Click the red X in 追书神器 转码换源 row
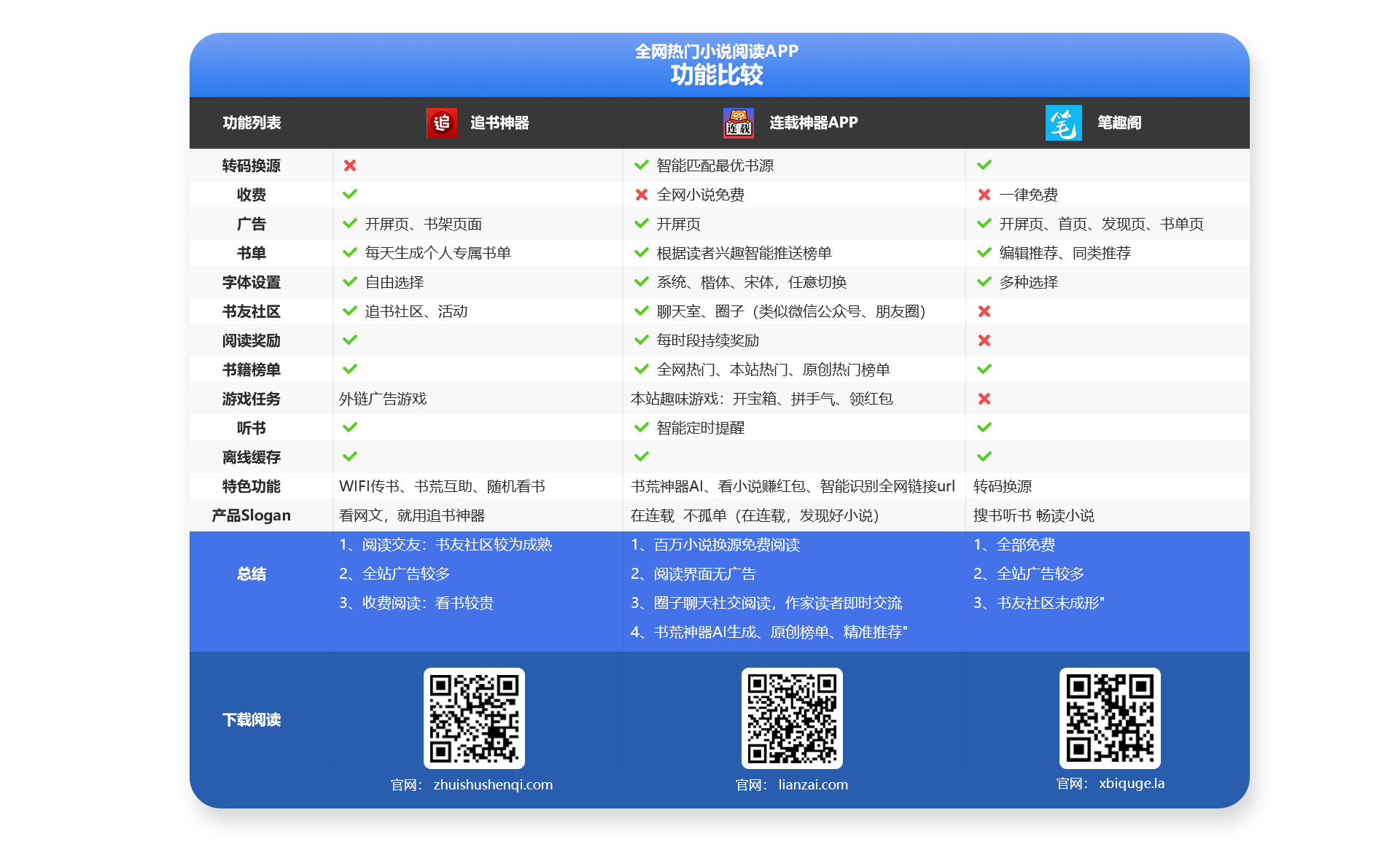 [350, 165]
